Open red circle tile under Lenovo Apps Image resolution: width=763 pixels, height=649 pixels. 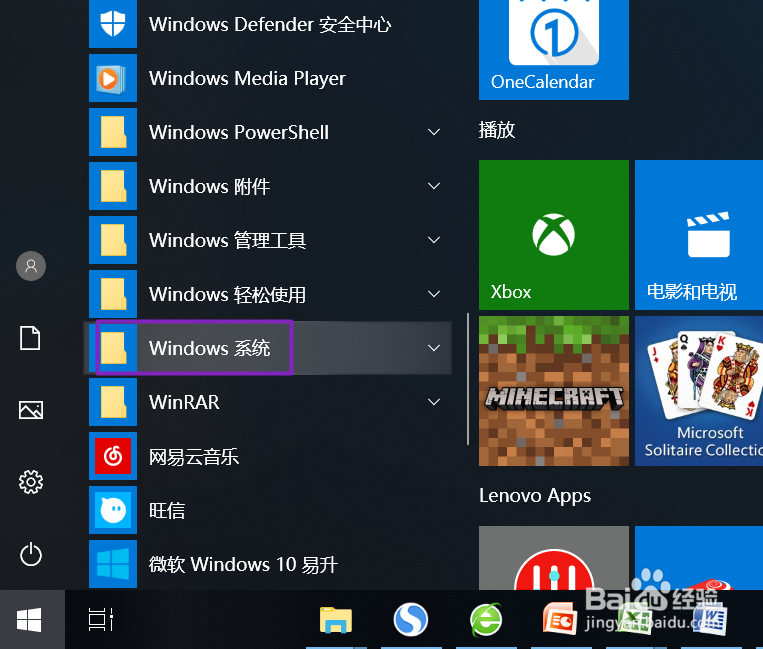click(554, 558)
